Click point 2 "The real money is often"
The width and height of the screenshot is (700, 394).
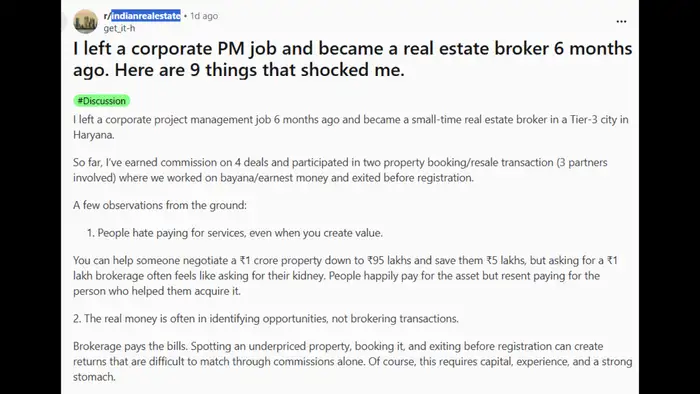click(x=266, y=319)
